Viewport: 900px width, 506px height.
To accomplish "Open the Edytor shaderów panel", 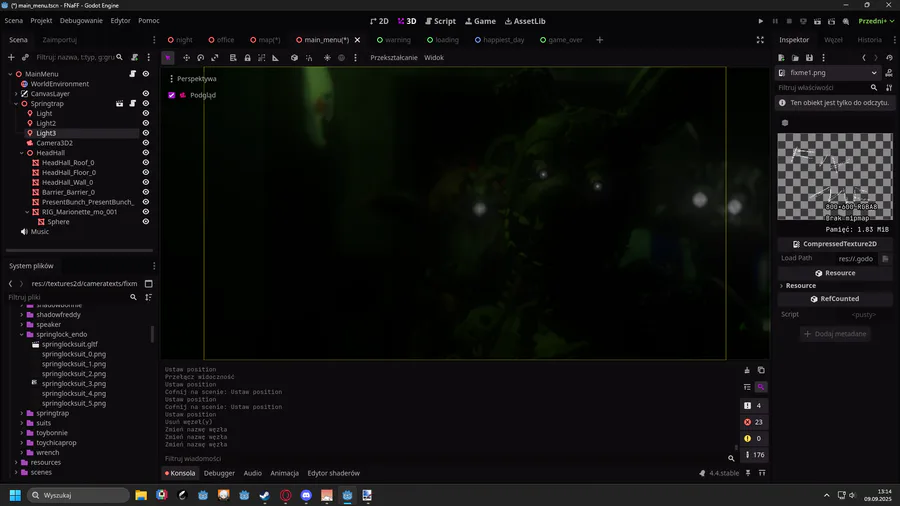I will (x=333, y=473).
